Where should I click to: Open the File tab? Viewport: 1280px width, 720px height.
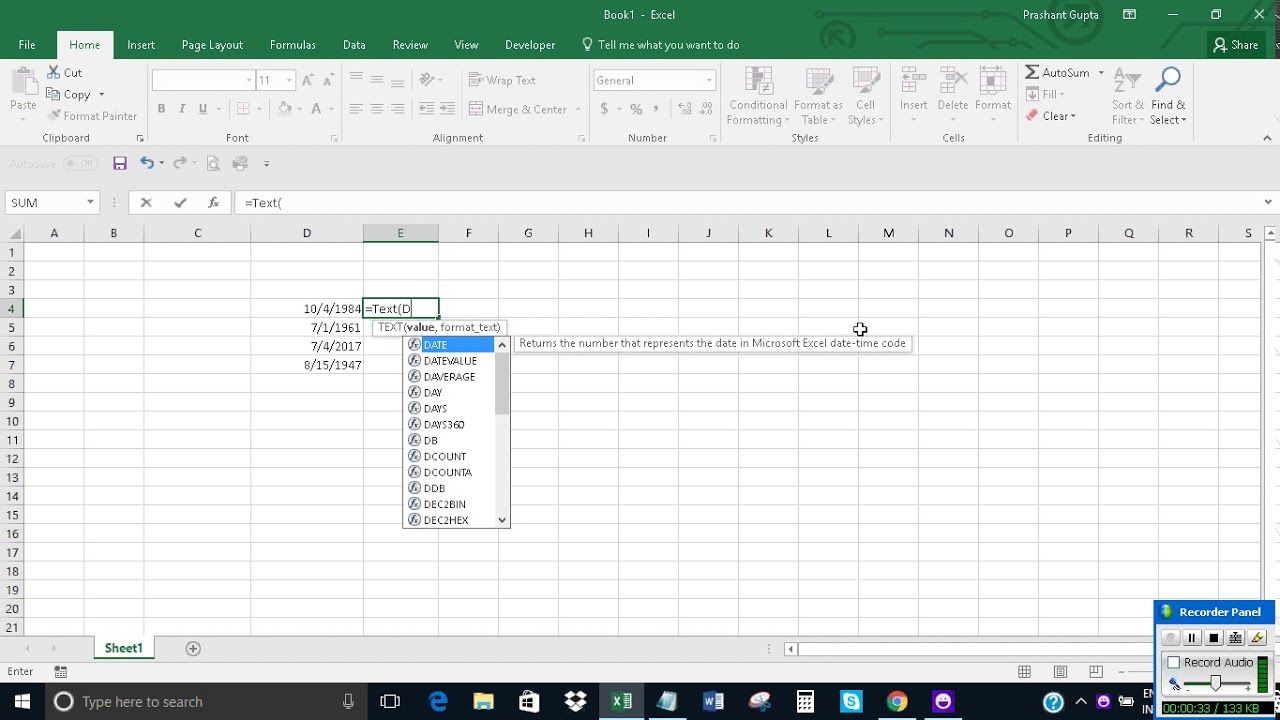click(27, 44)
